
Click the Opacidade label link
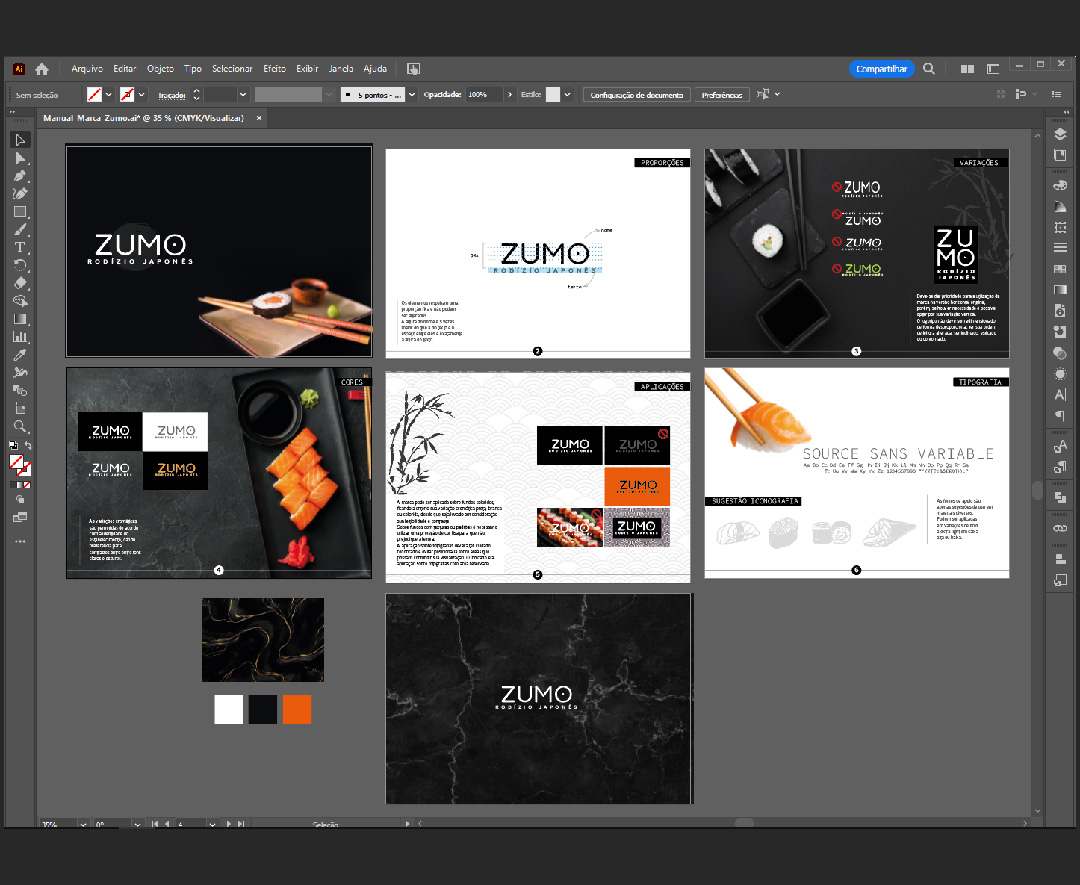click(442, 94)
